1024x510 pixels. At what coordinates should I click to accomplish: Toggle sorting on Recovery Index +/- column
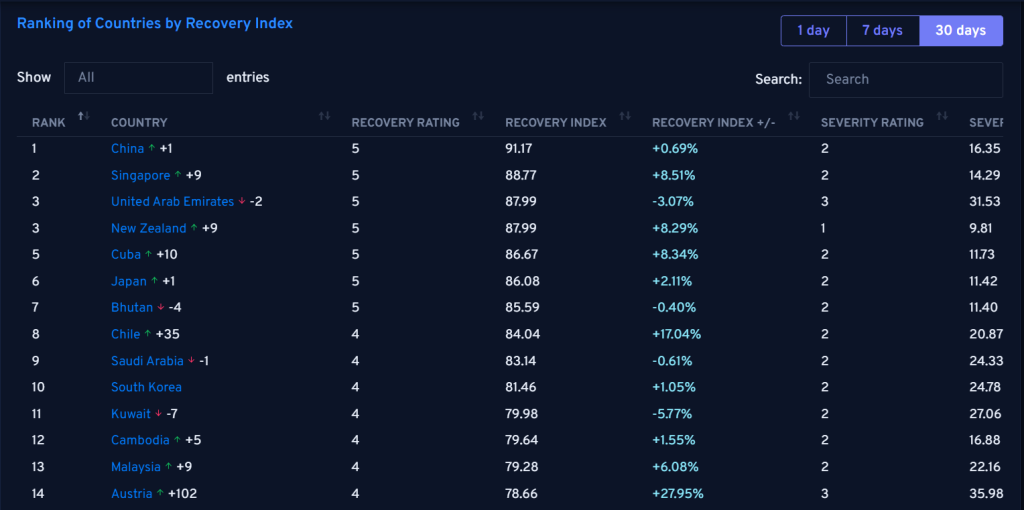click(x=794, y=116)
